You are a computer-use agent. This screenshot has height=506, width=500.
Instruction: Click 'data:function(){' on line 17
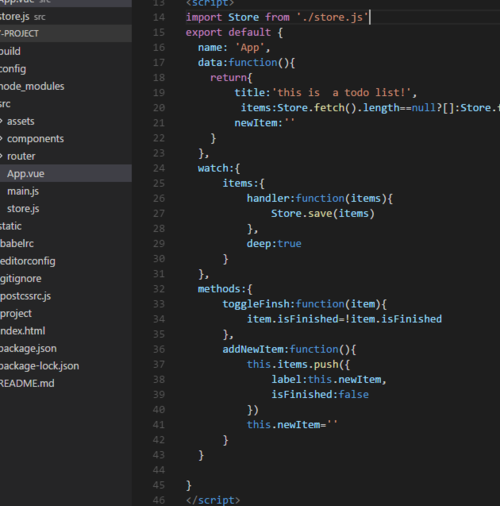(x=246, y=62)
